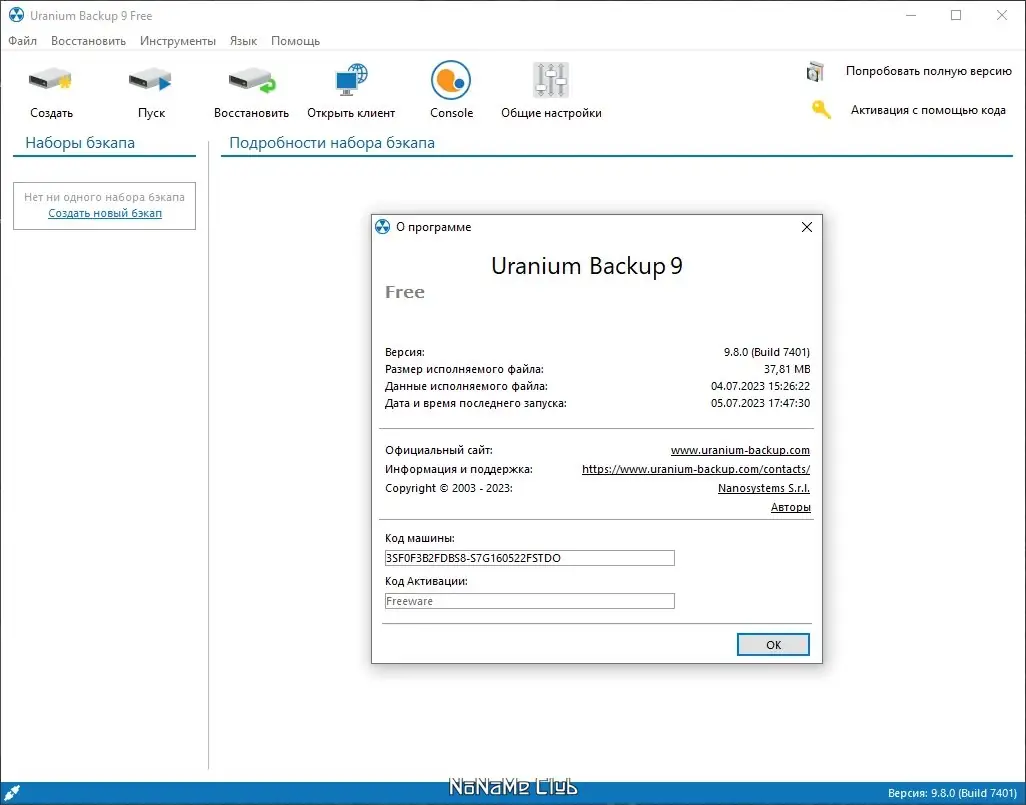
Task: Click the Версия: label in the dialog
Action: (x=404, y=352)
